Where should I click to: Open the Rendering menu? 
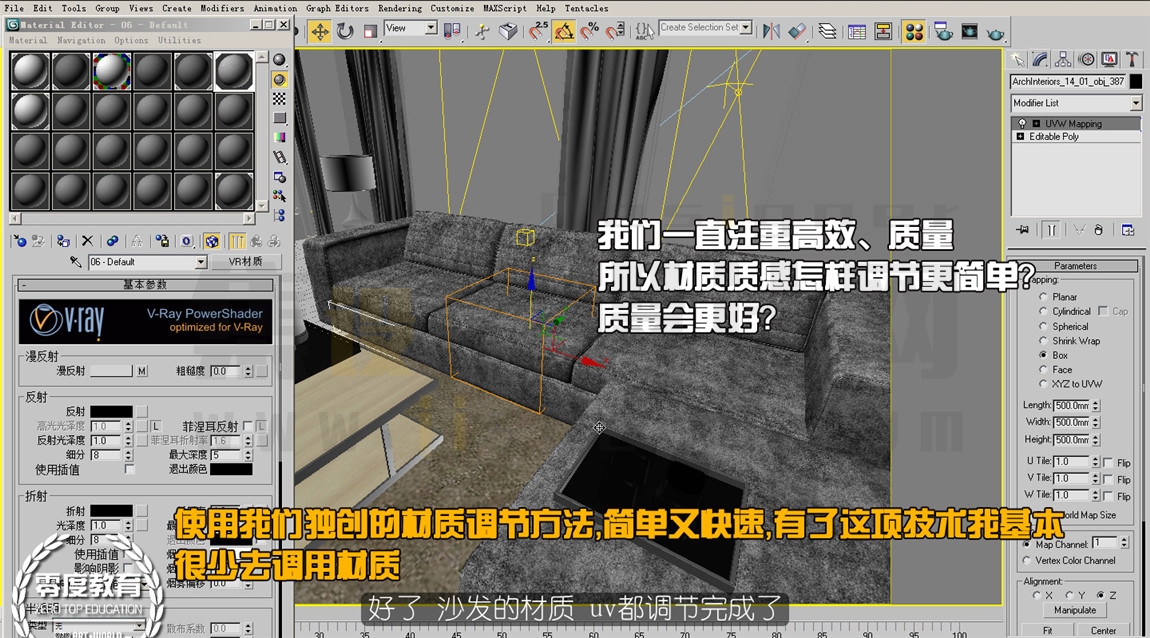tap(400, 8)
